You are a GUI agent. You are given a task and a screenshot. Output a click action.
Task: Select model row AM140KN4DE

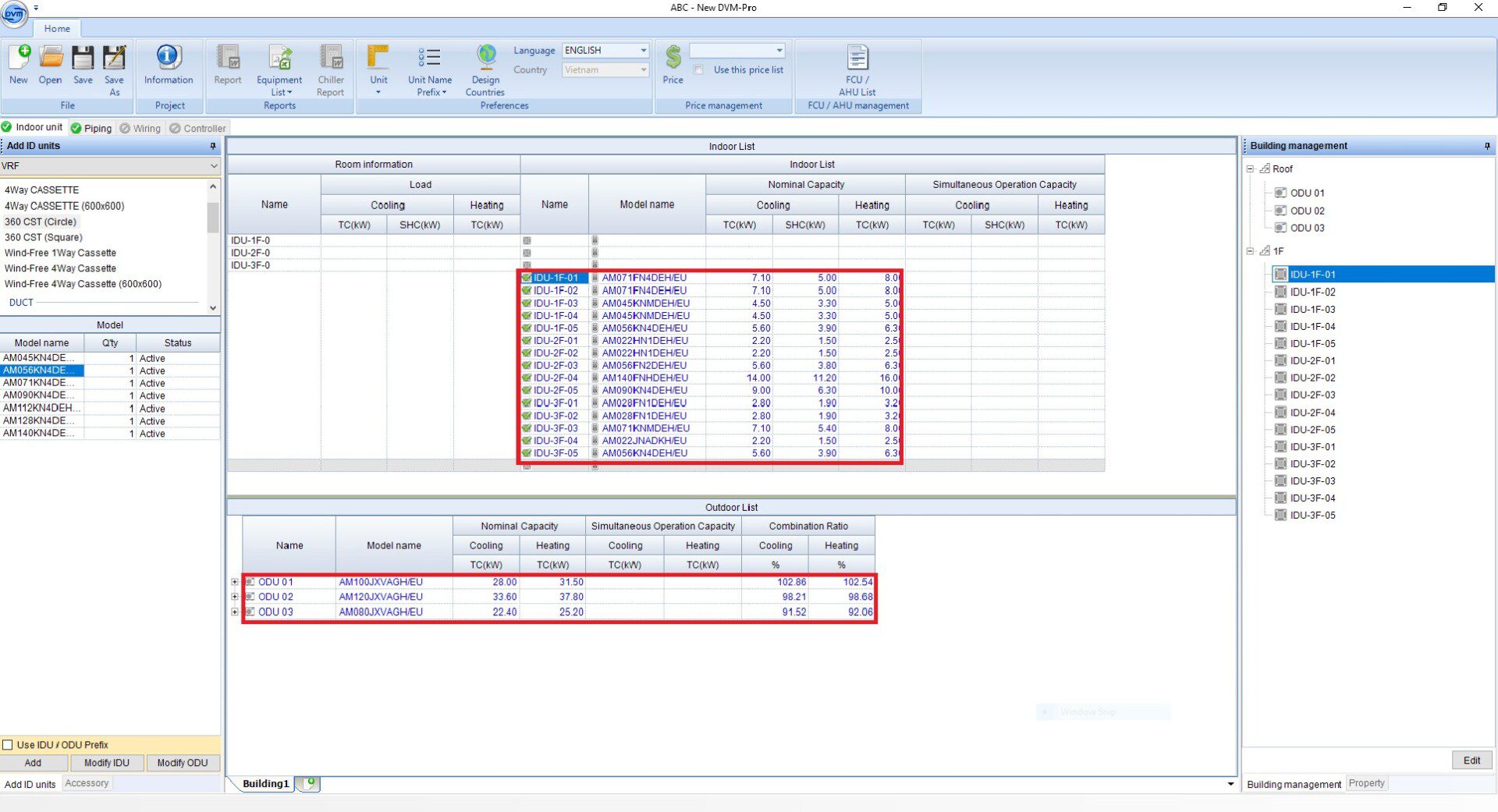(x=110, y=434)
